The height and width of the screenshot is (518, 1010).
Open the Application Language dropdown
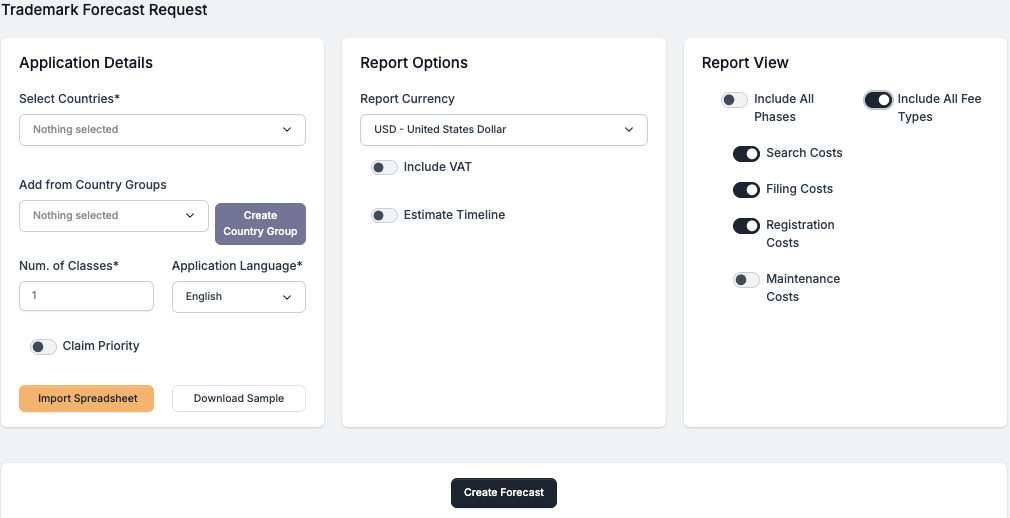238,297
